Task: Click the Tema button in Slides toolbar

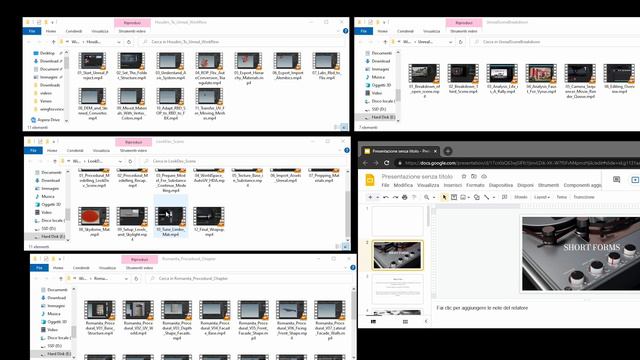Action: 562,197
